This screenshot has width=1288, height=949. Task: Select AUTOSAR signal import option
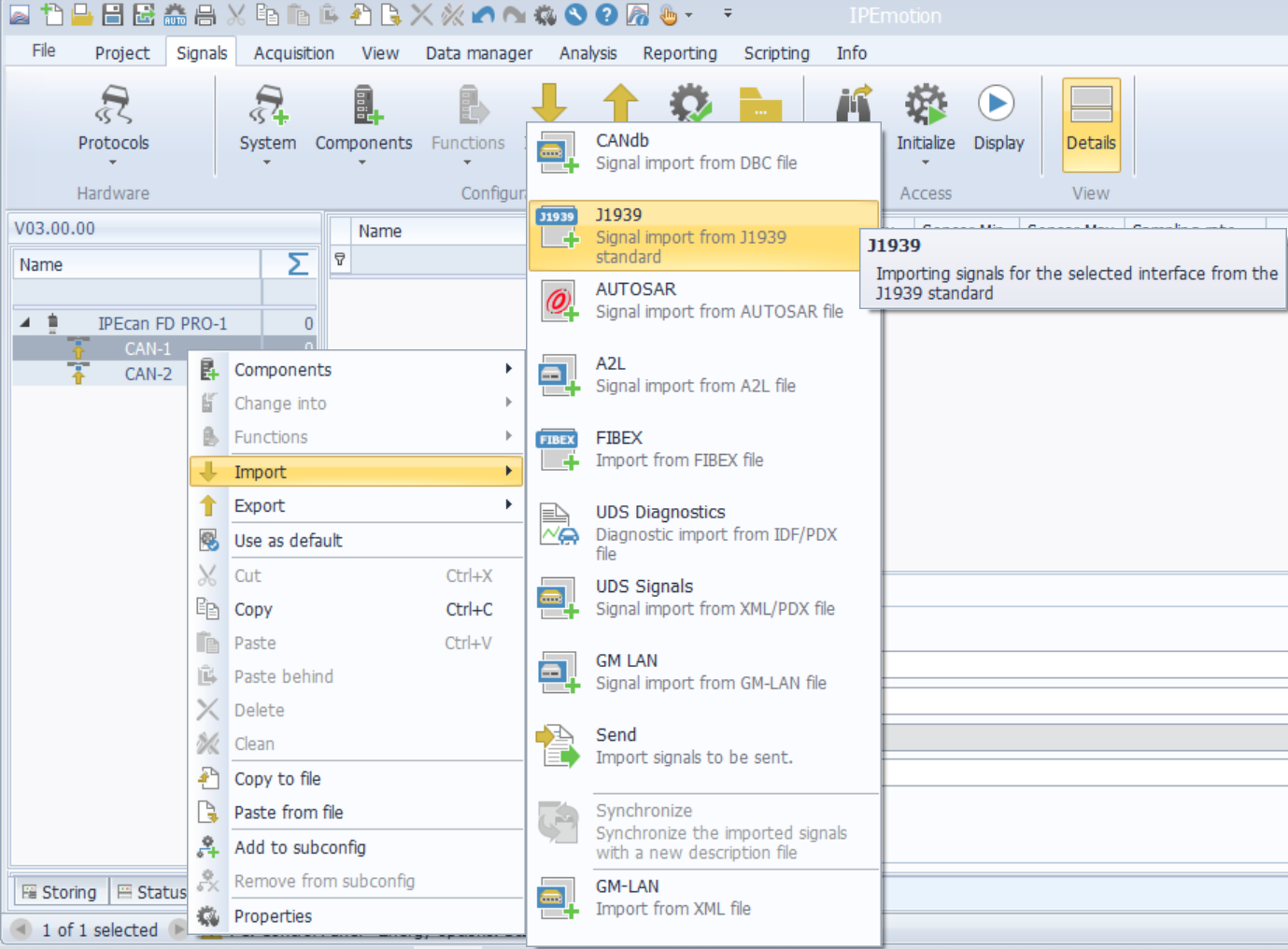704,301
